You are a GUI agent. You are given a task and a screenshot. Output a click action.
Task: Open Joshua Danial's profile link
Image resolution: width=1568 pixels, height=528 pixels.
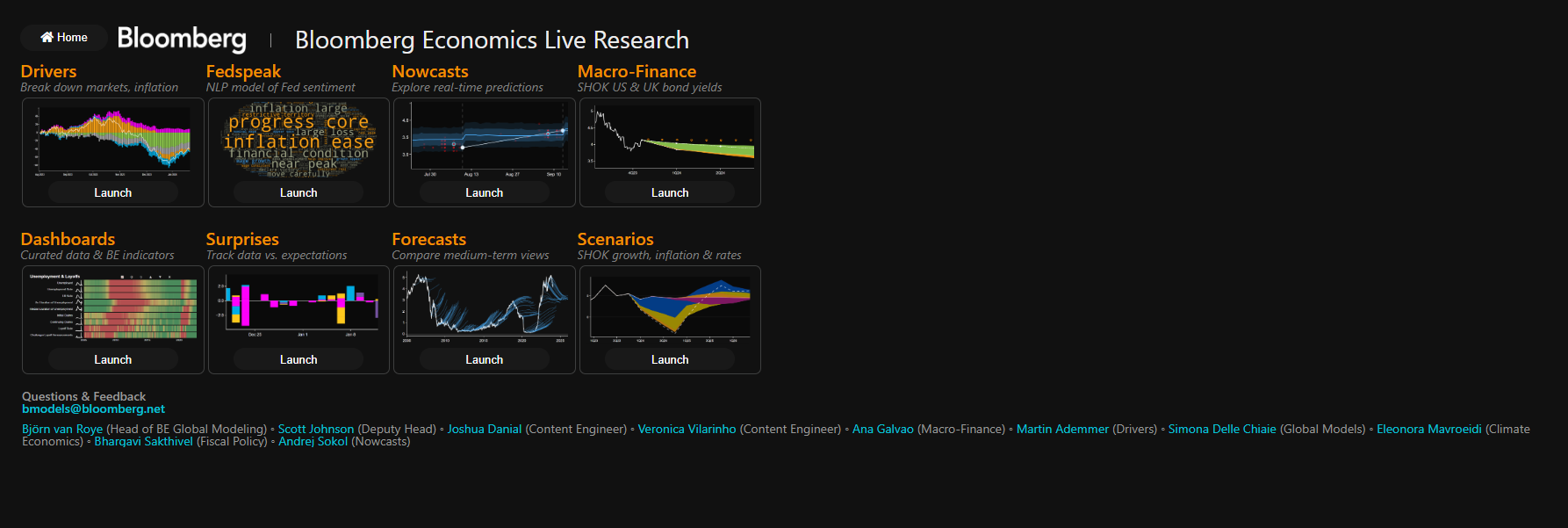pyautogui.click(x=485, y=430)
